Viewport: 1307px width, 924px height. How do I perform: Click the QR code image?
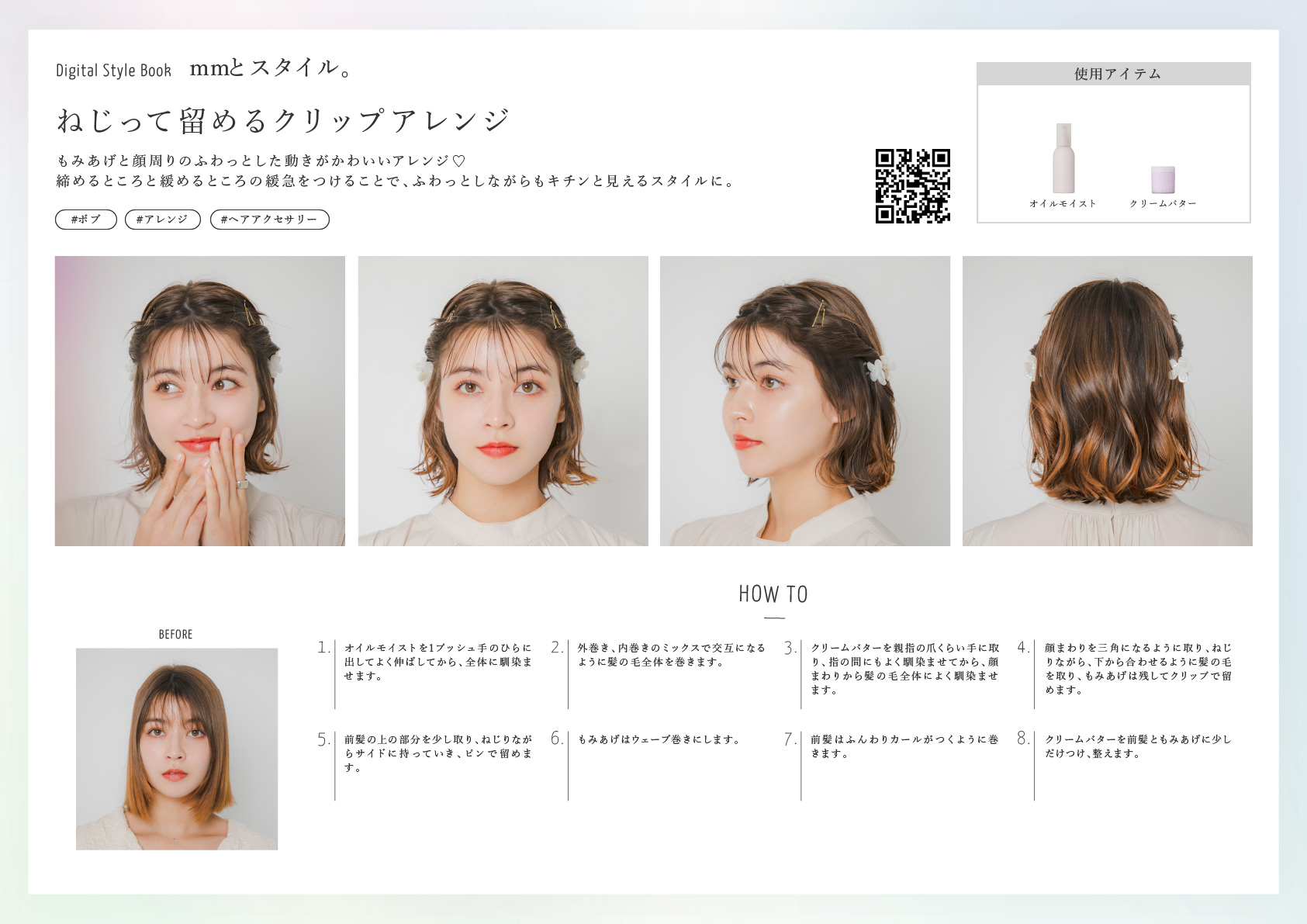pyautogui.click(x=912, y=186)
